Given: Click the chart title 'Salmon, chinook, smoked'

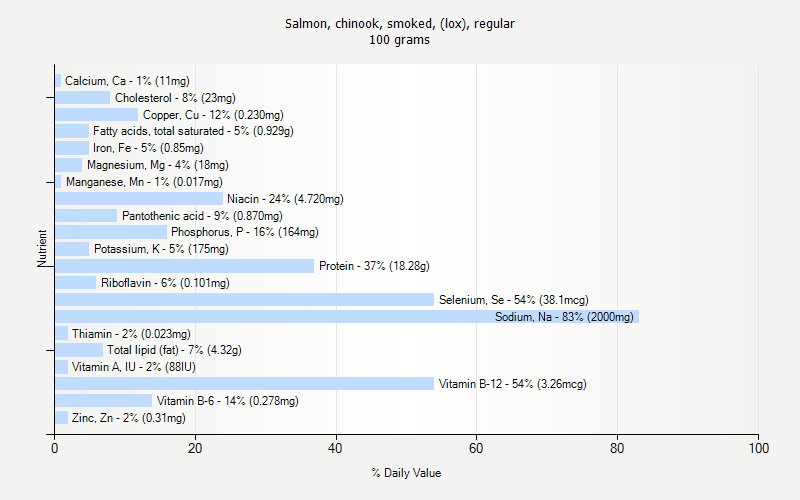Looking at the screenshot, I should pos(400,23).
